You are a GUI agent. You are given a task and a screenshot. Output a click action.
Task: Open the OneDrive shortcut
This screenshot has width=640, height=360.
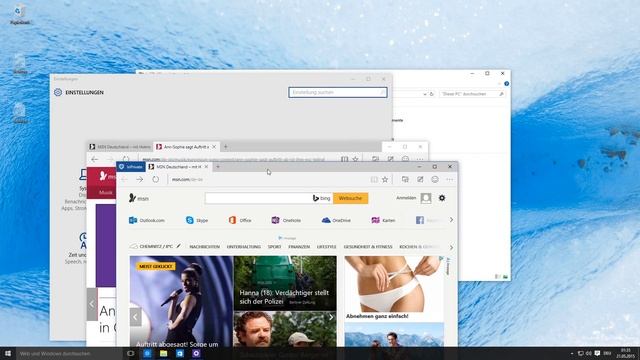(x=336, y=220)
